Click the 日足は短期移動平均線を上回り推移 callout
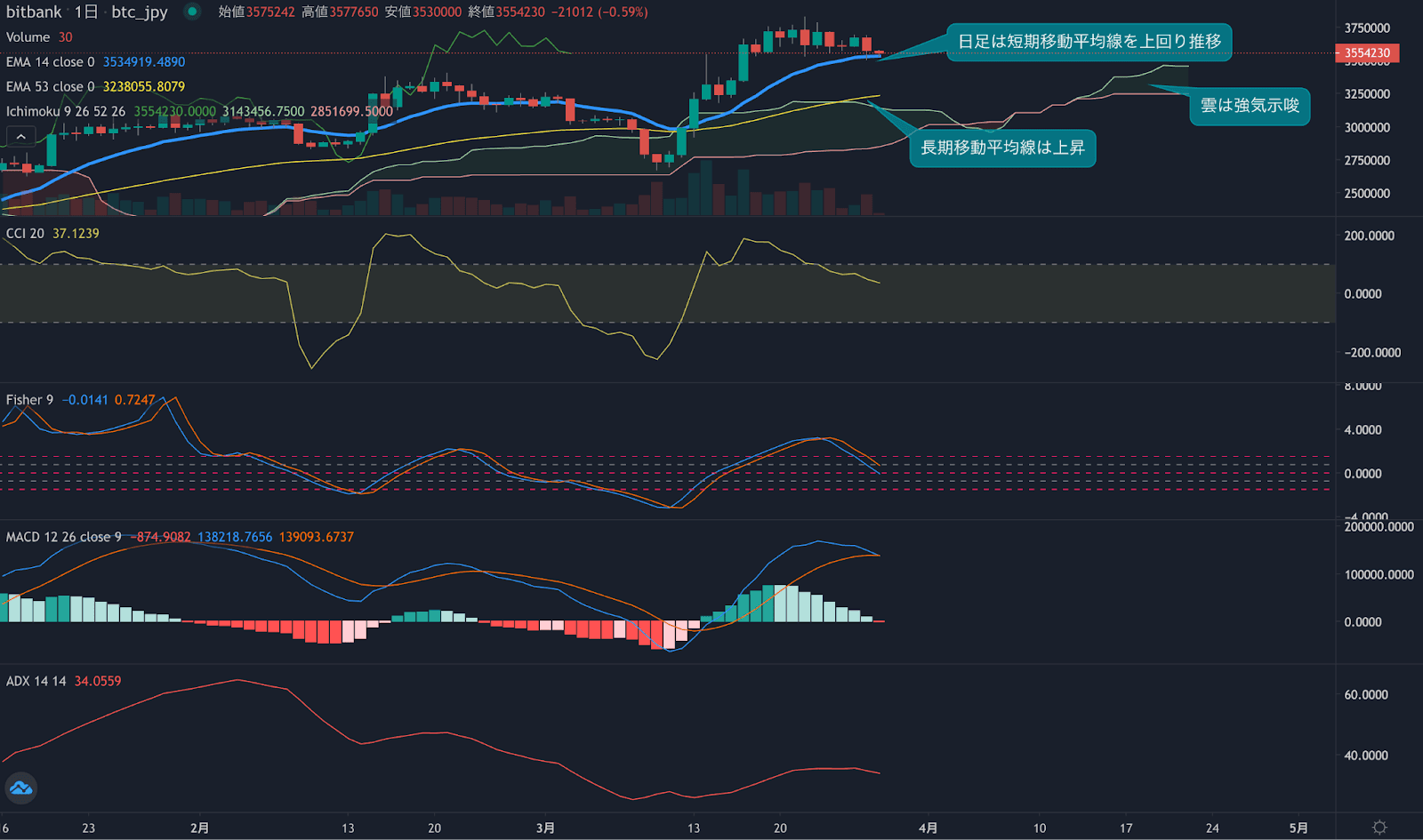The height and width of the screenshot is (840, 1423). tap(1089, 41)
